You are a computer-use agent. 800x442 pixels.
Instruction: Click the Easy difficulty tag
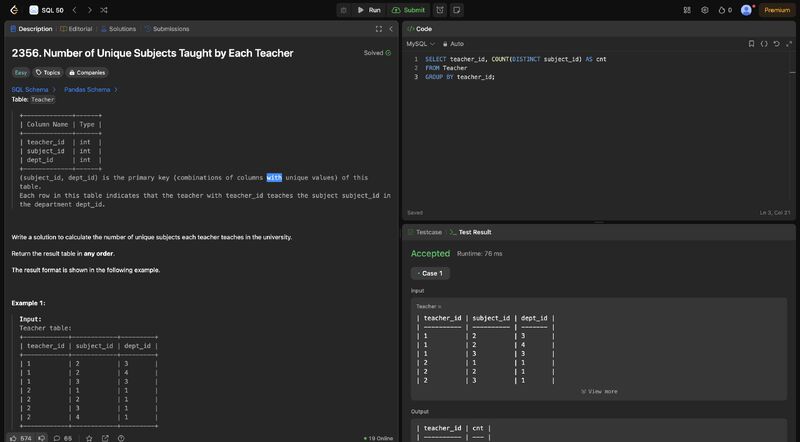21,72
